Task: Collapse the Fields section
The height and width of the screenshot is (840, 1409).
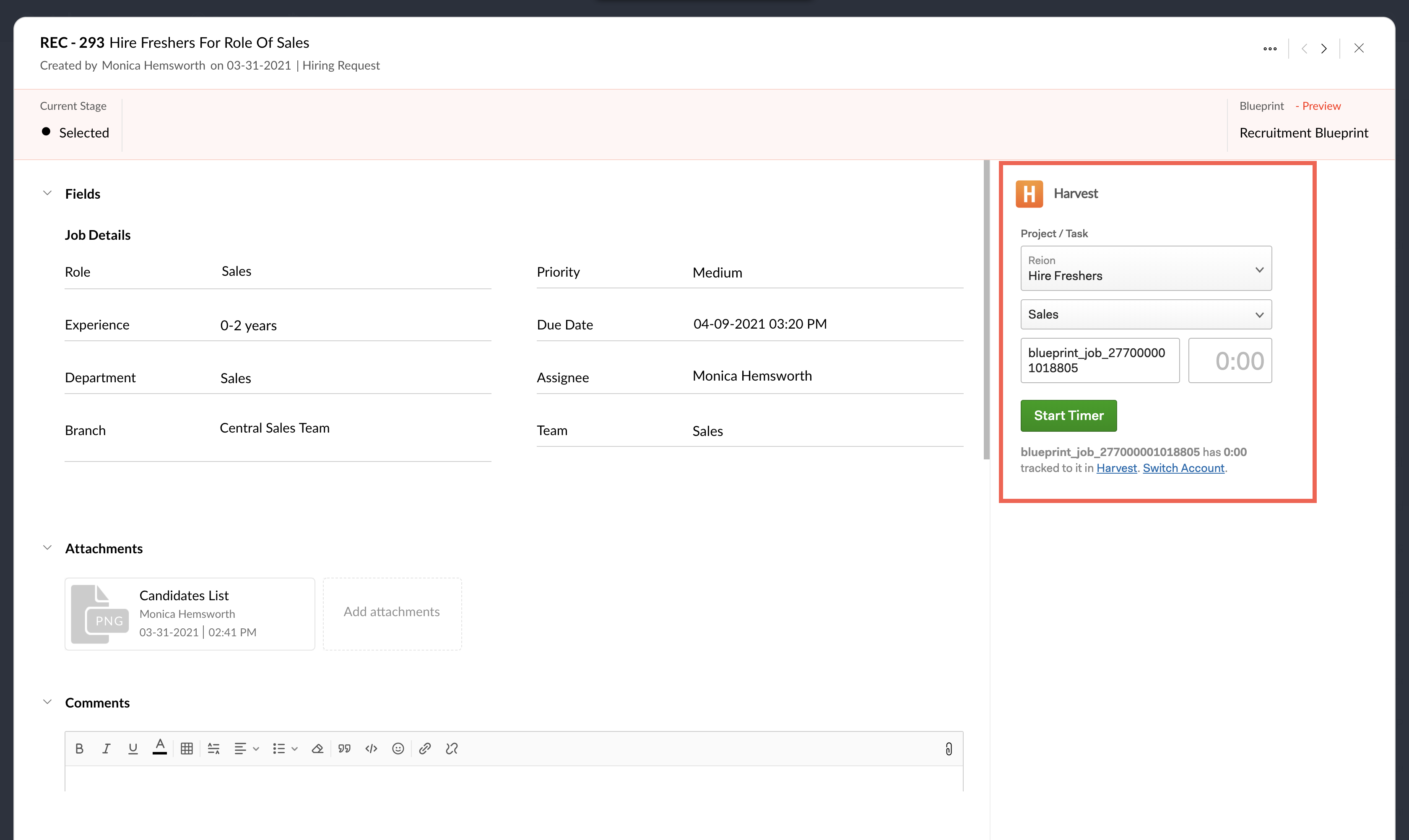Action: 47,194
